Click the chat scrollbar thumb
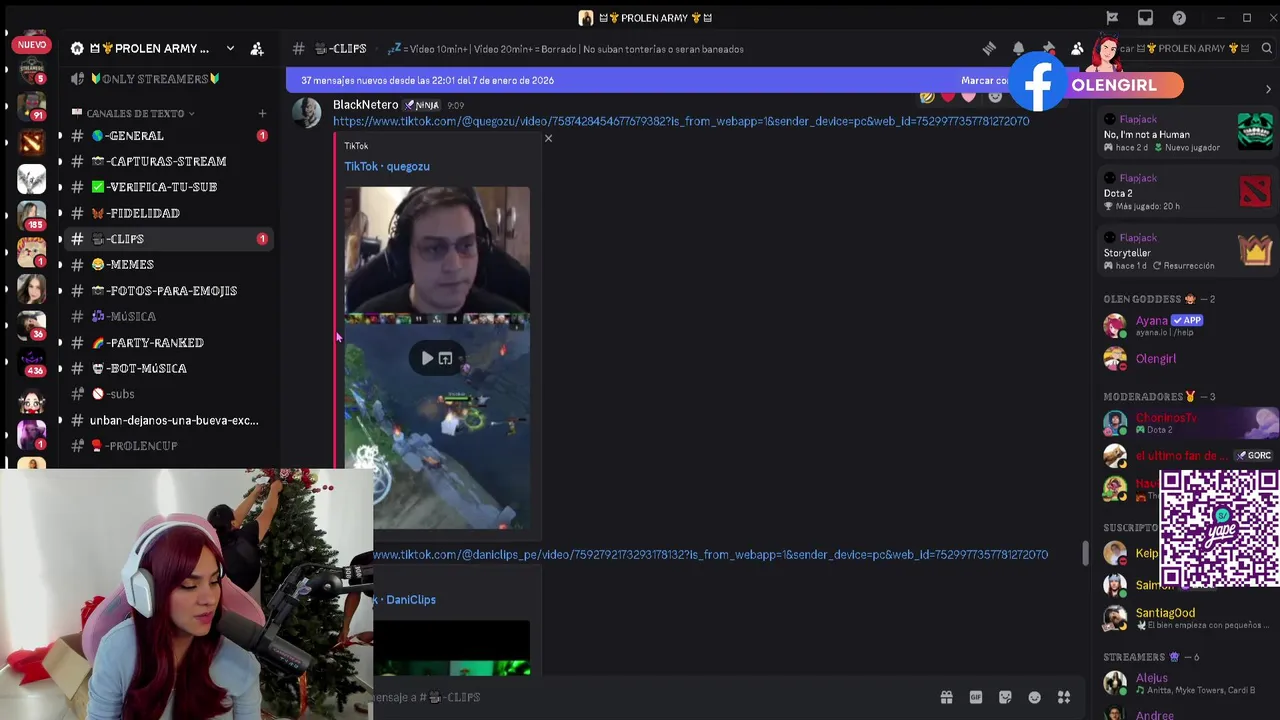The image size is (1280, 720). (1085, 553)
